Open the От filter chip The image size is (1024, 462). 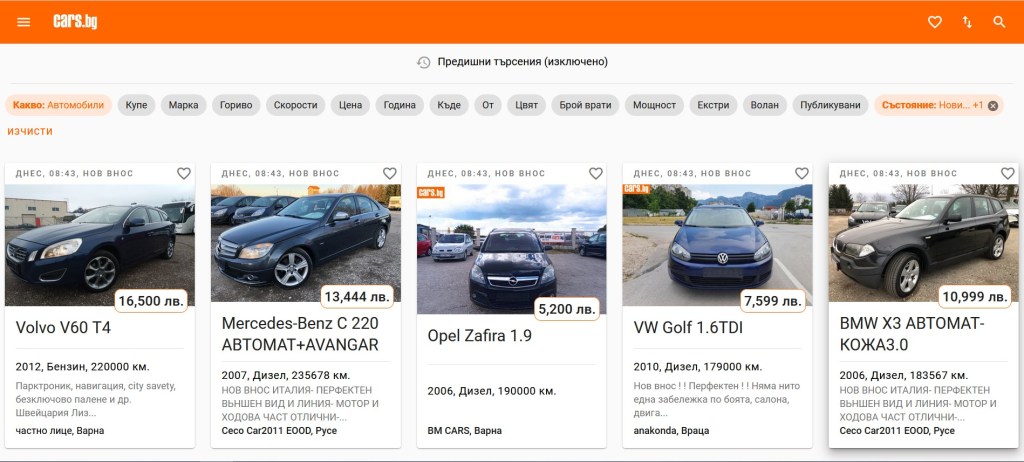488,105
